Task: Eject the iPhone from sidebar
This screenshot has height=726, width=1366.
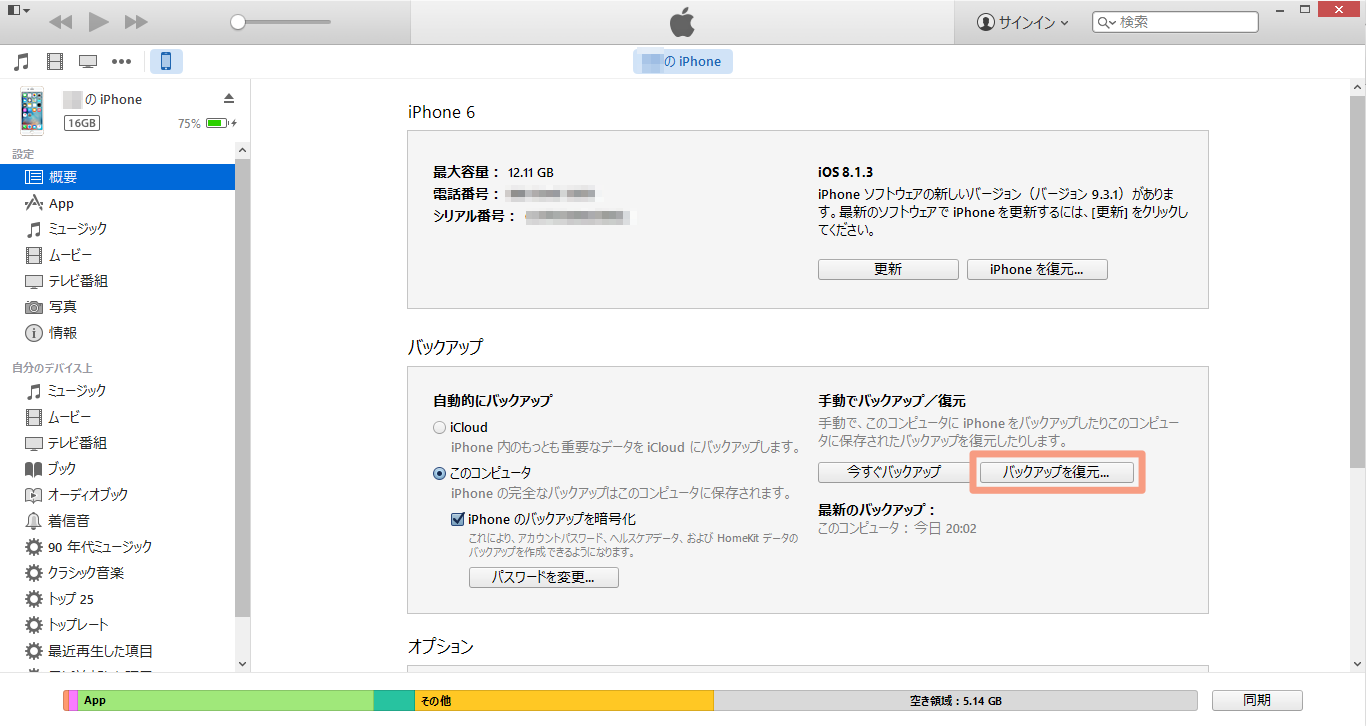Action: [228, 98]
